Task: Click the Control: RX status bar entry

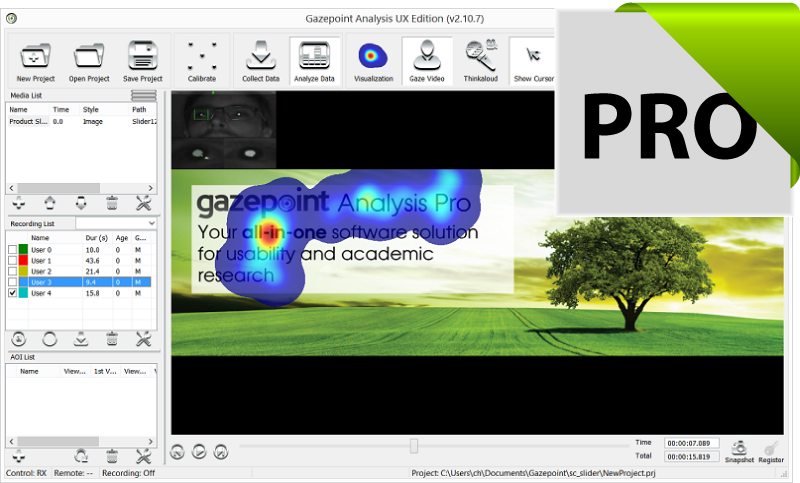Action: tap(26, 473)
